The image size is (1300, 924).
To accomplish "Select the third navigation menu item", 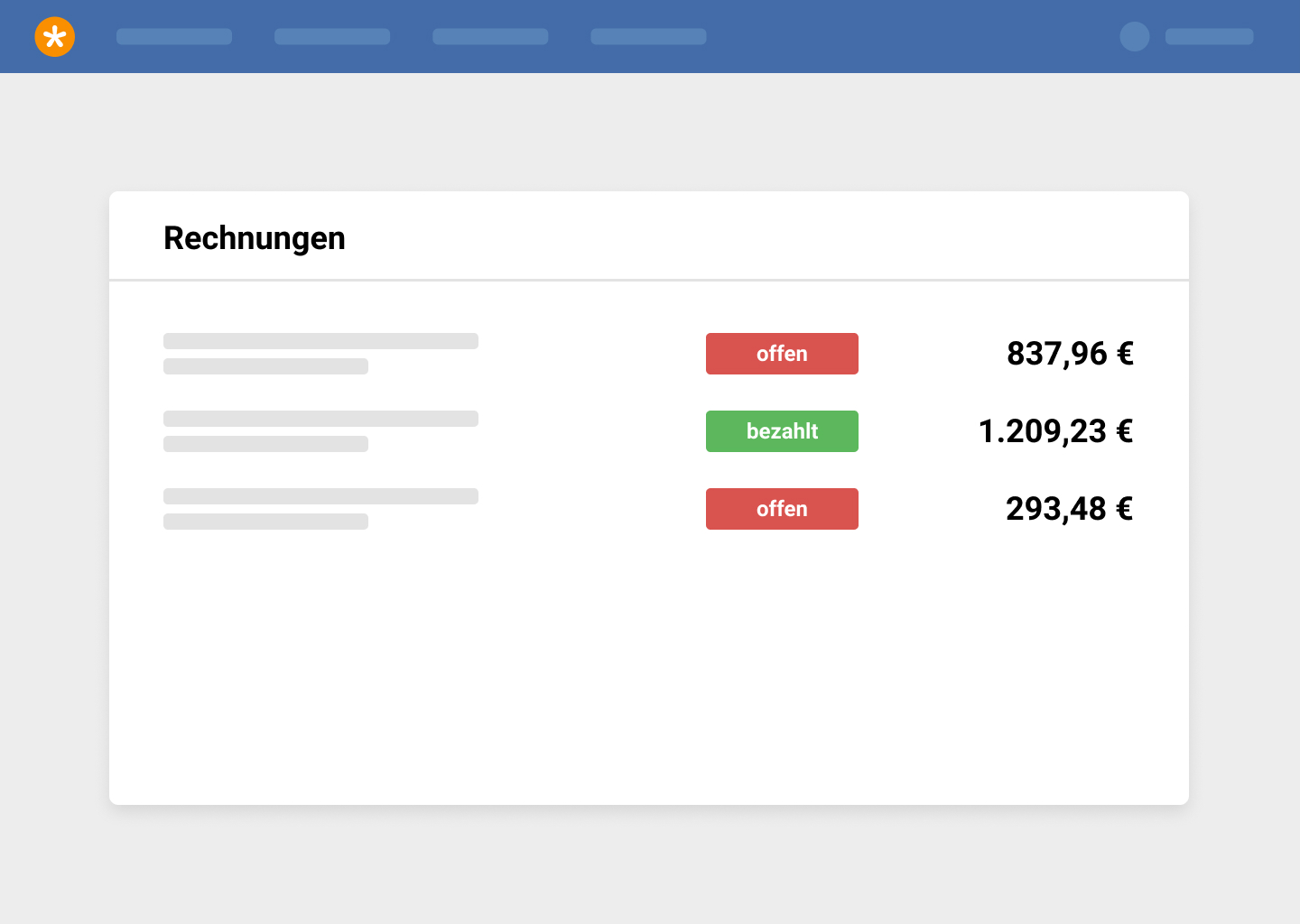I will click(490, 37).
